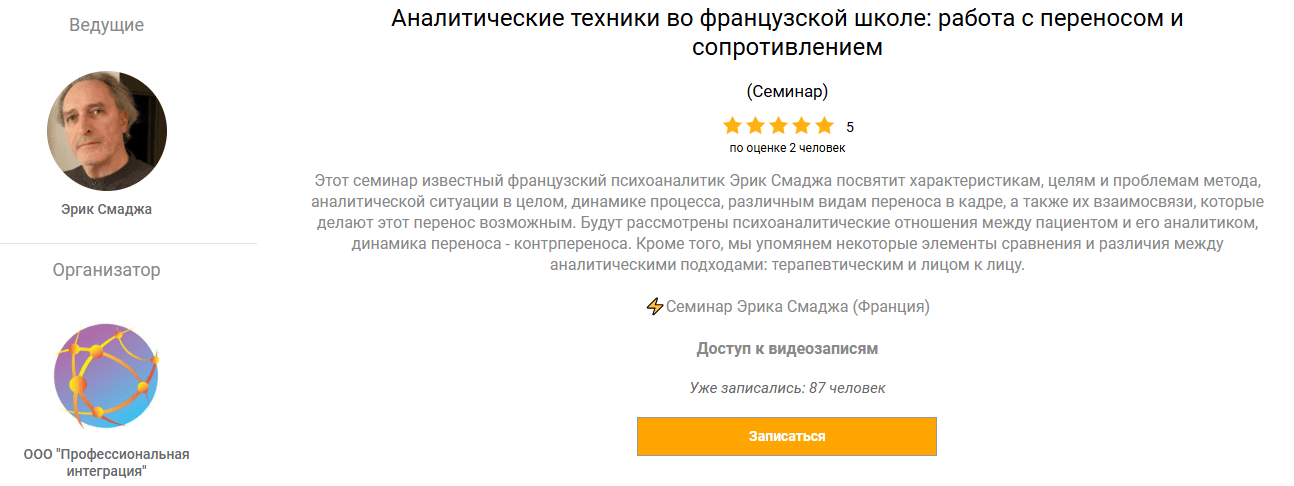Click the first rating star
1294x486 pixels.
coord(733,126)
